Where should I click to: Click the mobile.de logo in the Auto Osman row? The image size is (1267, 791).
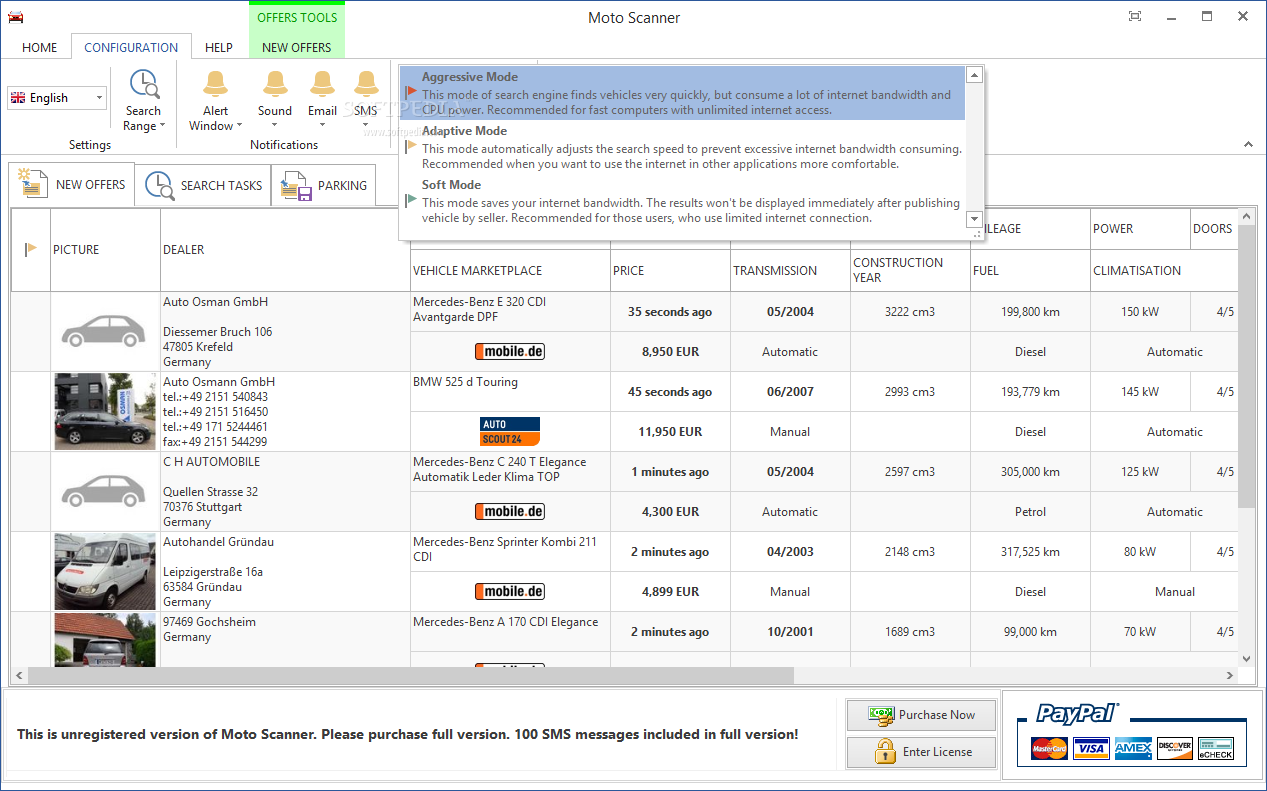(x=510, y=351)
